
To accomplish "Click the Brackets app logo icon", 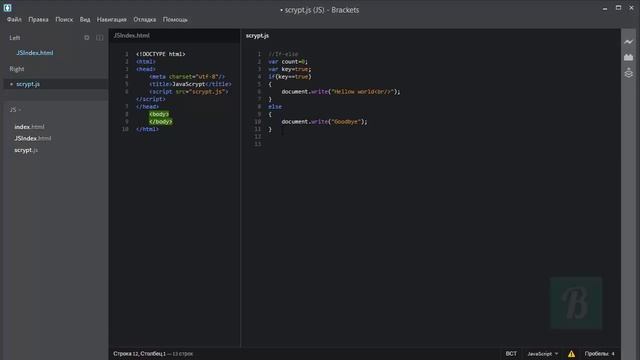I will (7, 7).
